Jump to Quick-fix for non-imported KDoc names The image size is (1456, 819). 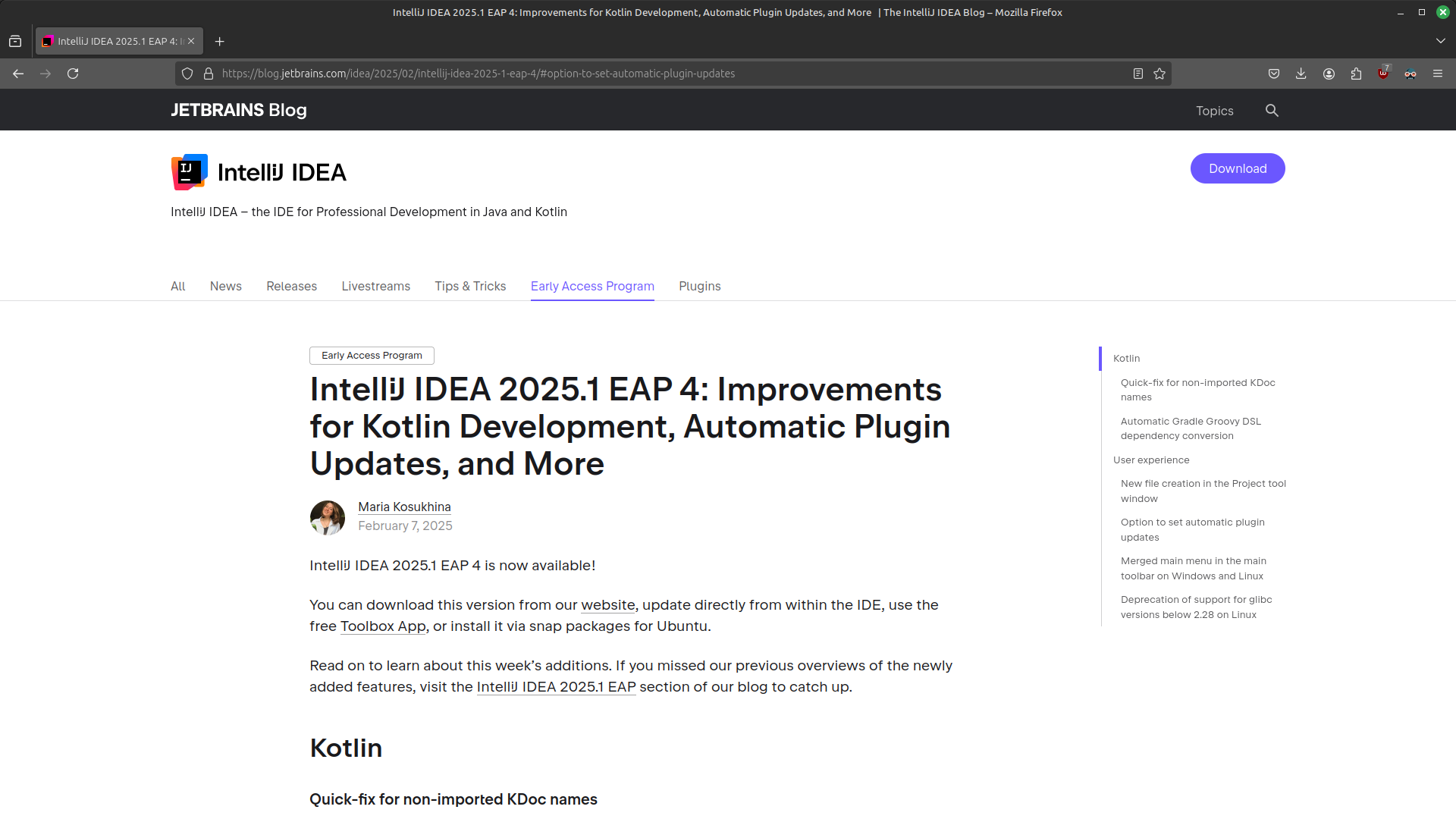(x=1198, y=390)
